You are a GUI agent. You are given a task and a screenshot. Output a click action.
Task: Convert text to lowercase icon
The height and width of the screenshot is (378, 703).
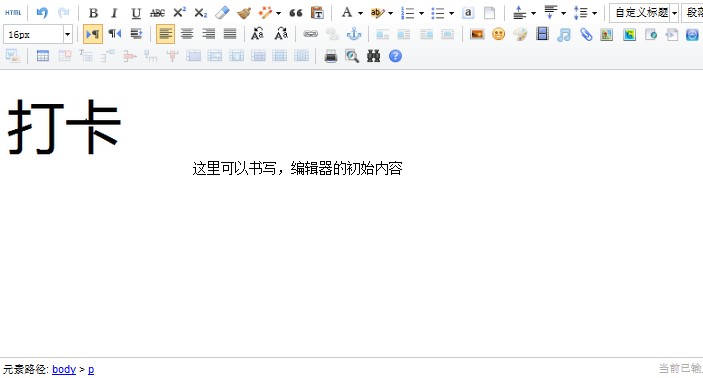281,34
